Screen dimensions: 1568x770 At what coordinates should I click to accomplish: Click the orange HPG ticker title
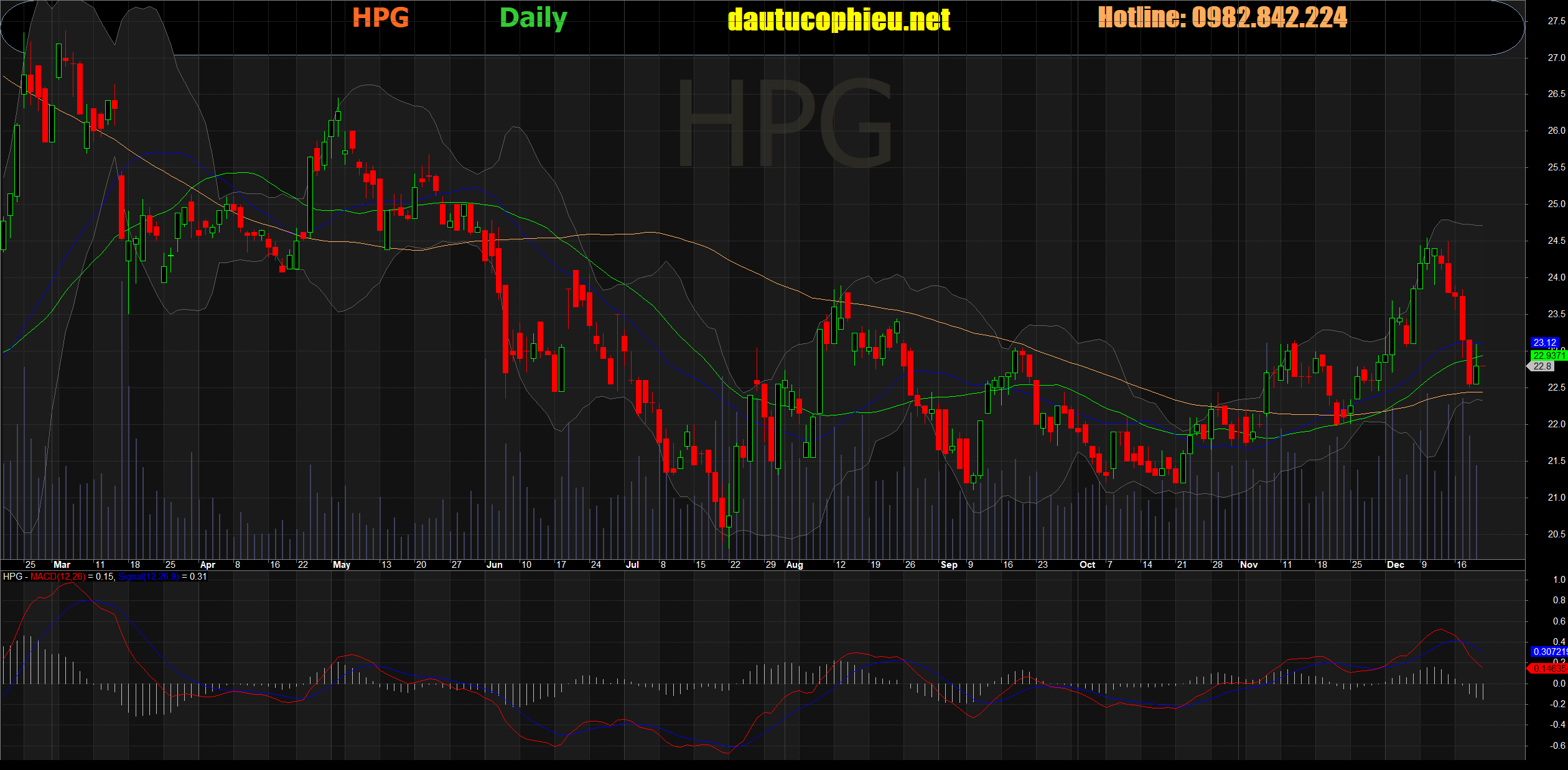pyautogui.click(x=380, y=17)
